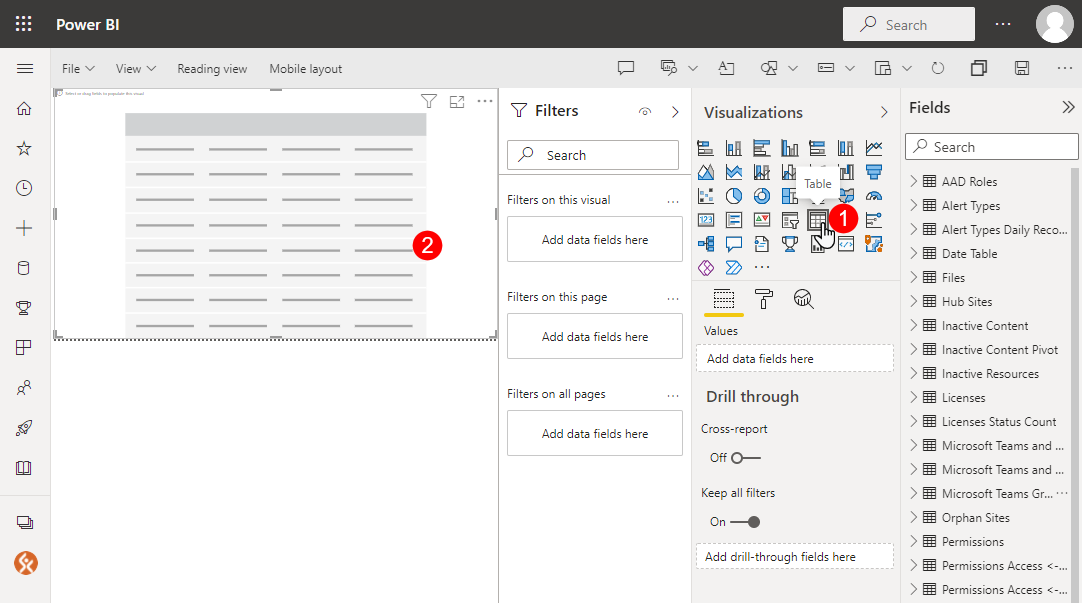Expand the Hub Sites table

click(x=914, y=302)
